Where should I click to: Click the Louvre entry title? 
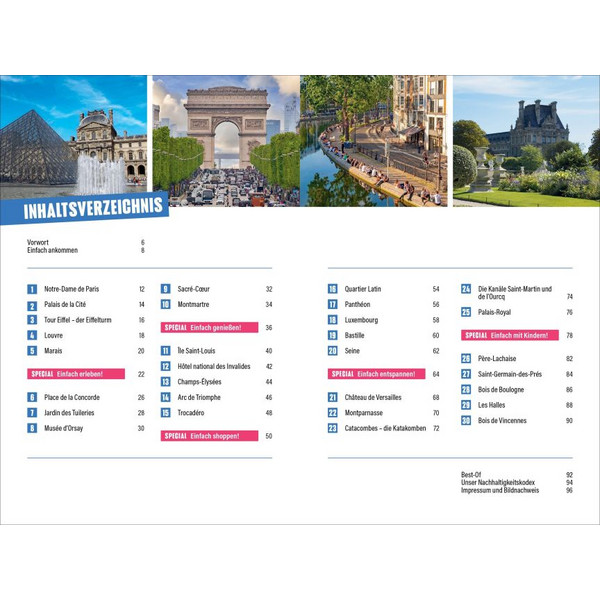pyautogui.click(x=54, y=336)
